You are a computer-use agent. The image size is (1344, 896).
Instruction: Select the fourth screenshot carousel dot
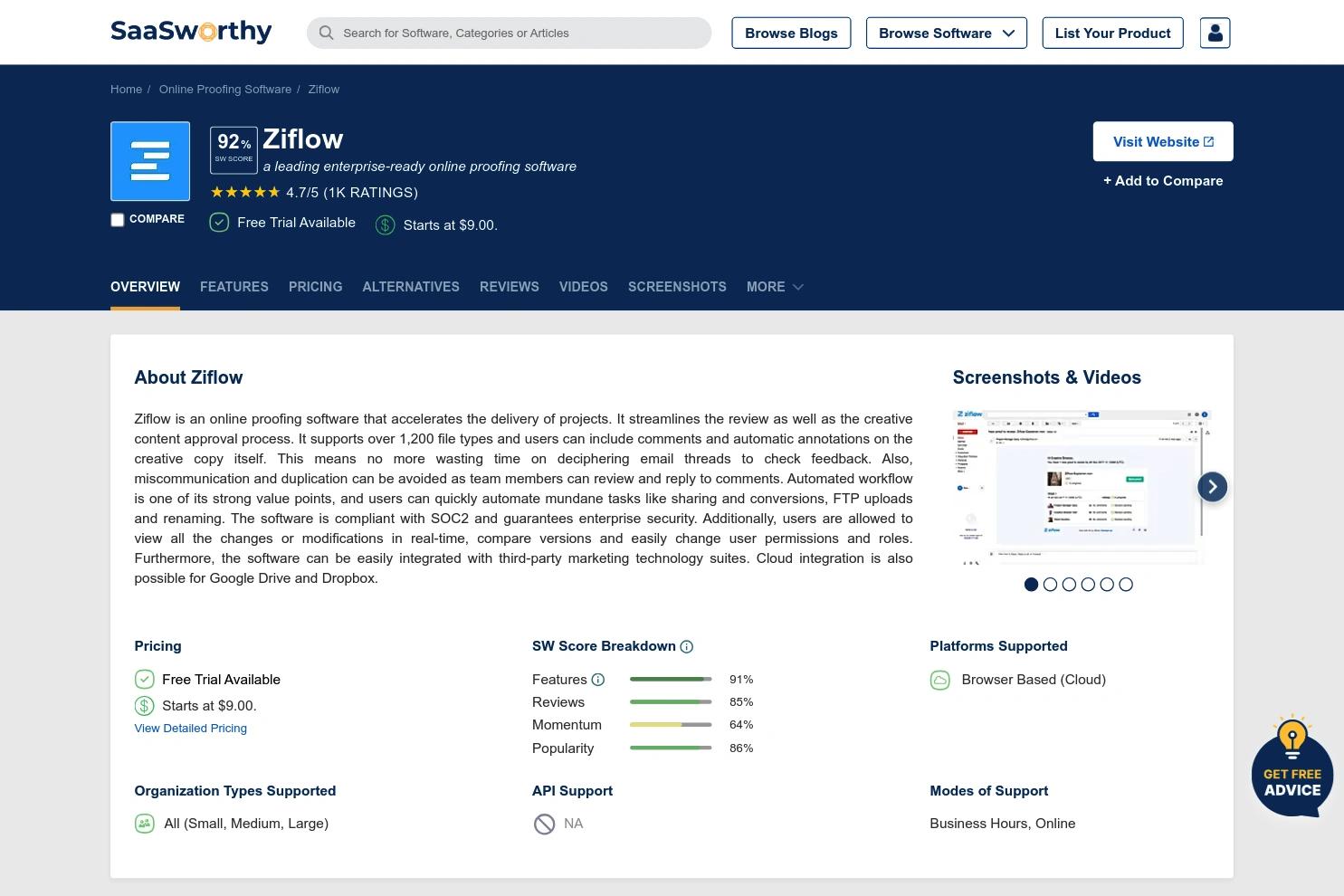tap(1088, 585)
